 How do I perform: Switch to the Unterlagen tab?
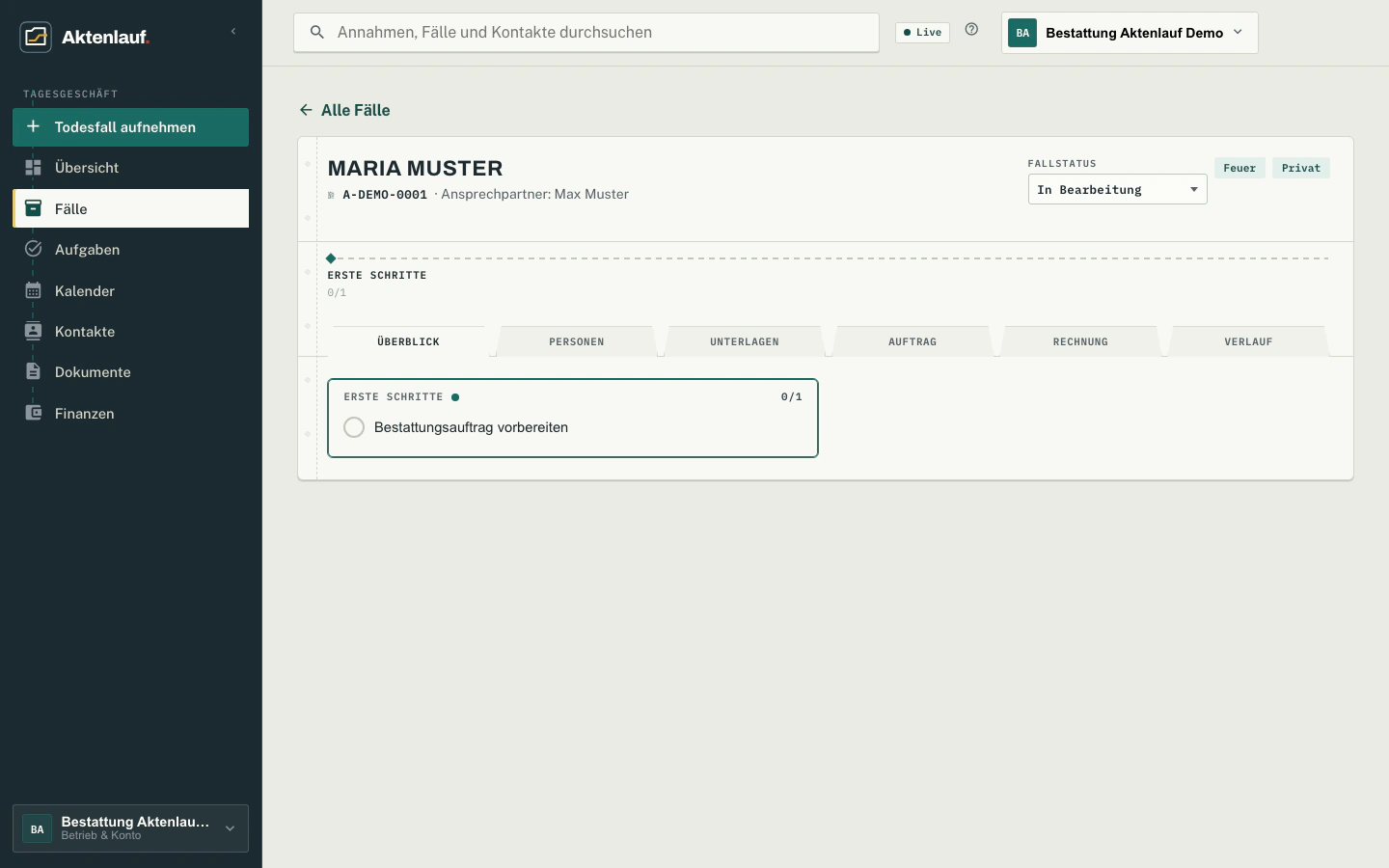pos(745,341)
